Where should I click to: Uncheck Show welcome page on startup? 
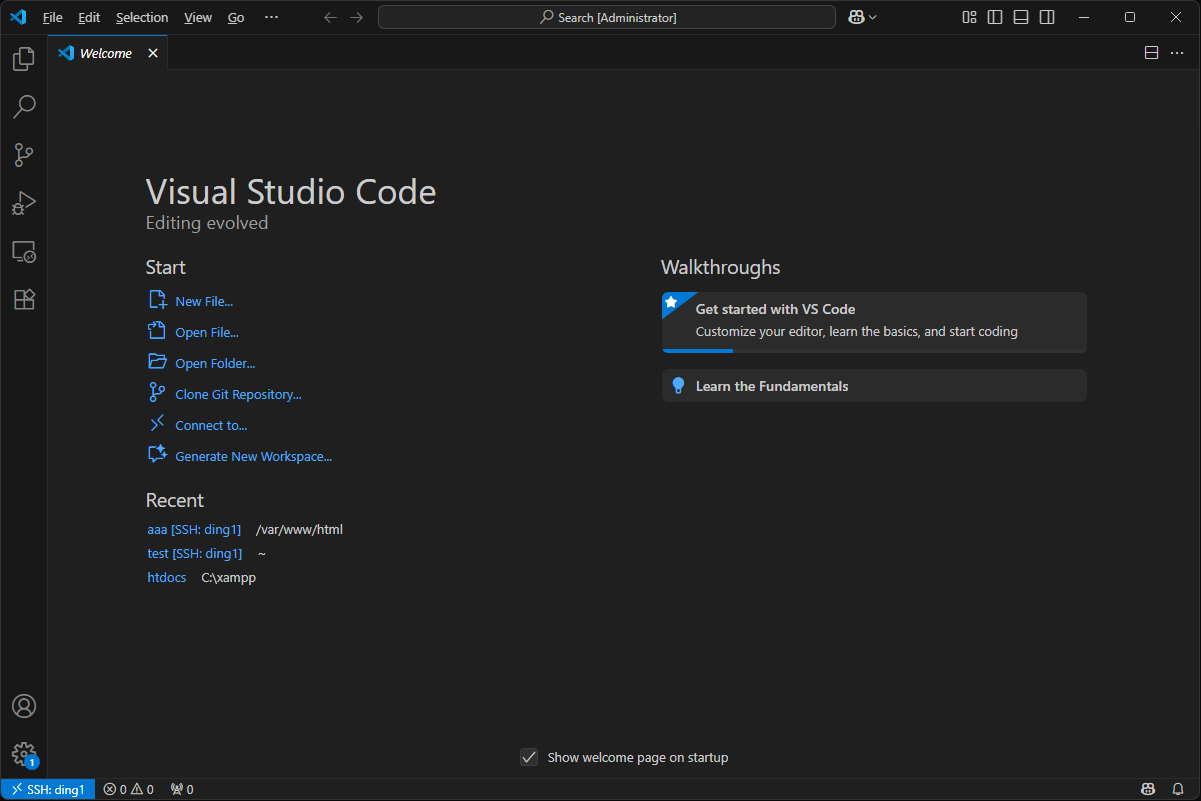530,757
